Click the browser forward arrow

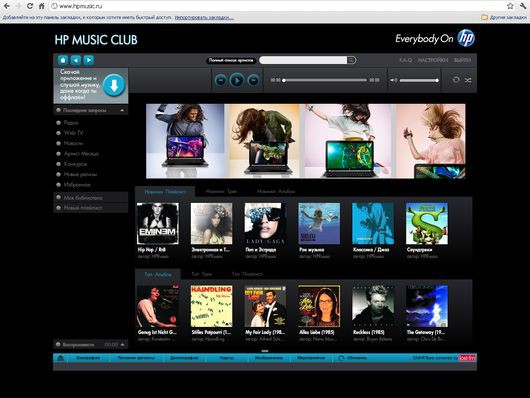pyautogui.click(x=18, y=6)
